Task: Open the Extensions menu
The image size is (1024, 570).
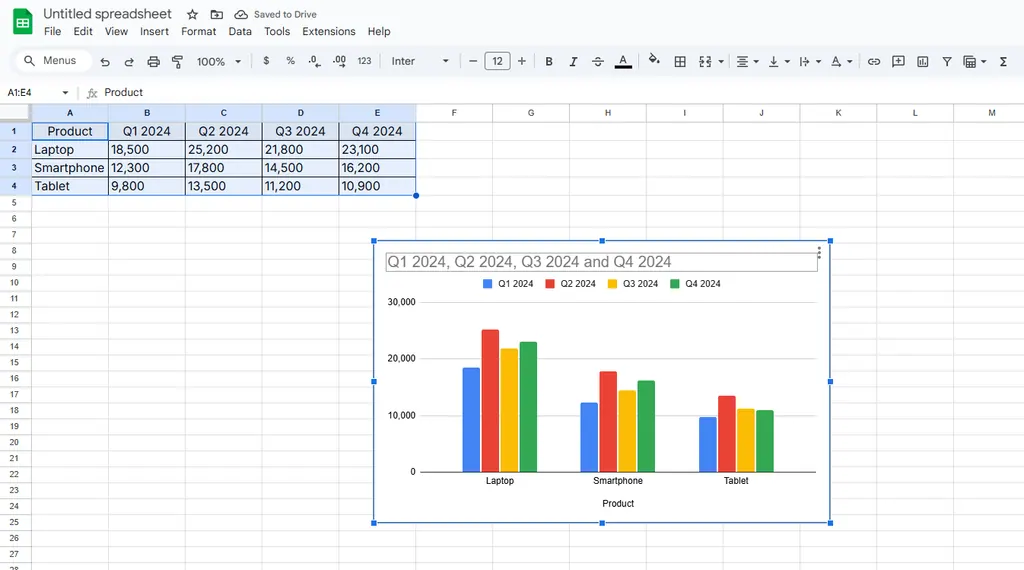Action: [329, 32]
